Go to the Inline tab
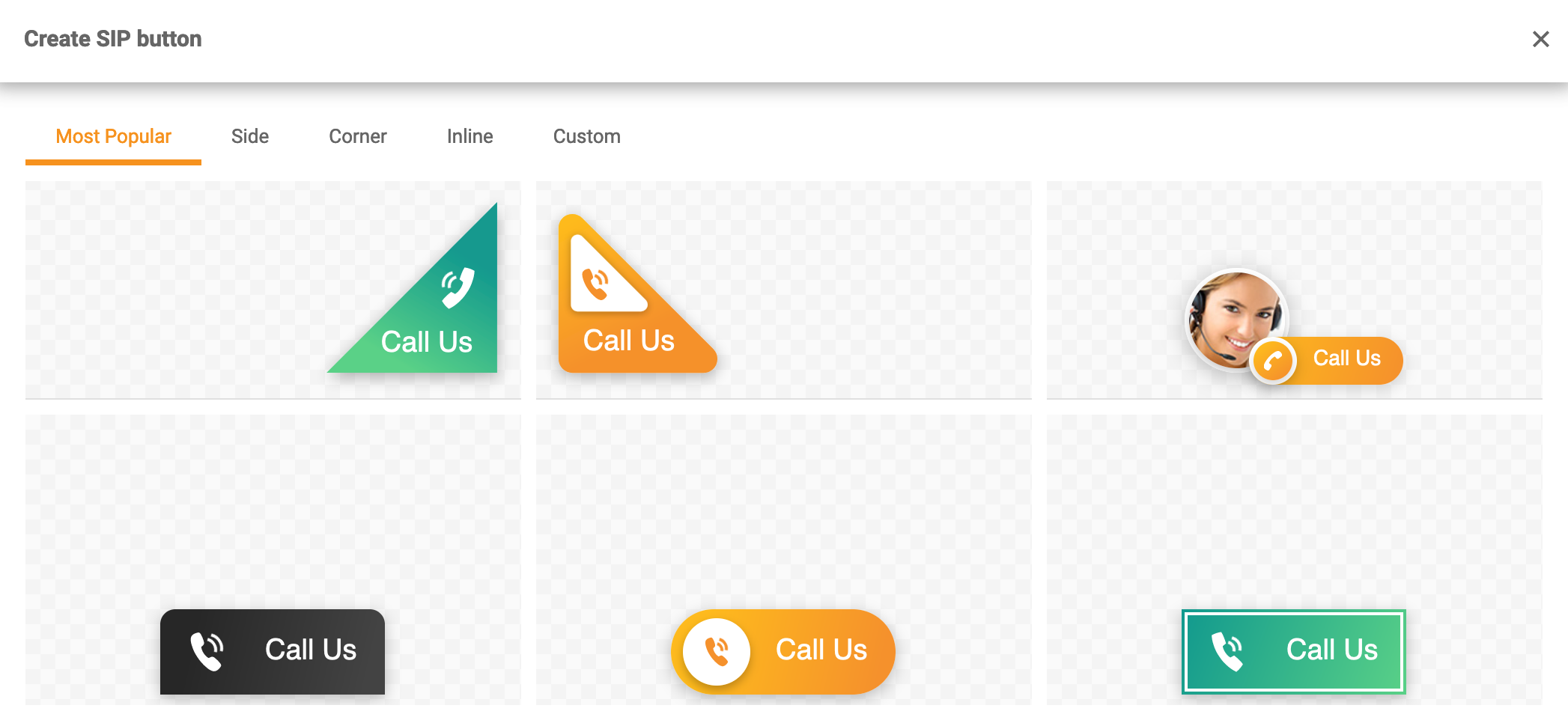Image resolution: width=1568 pixels, height=726 pixels. coord(470,136)
